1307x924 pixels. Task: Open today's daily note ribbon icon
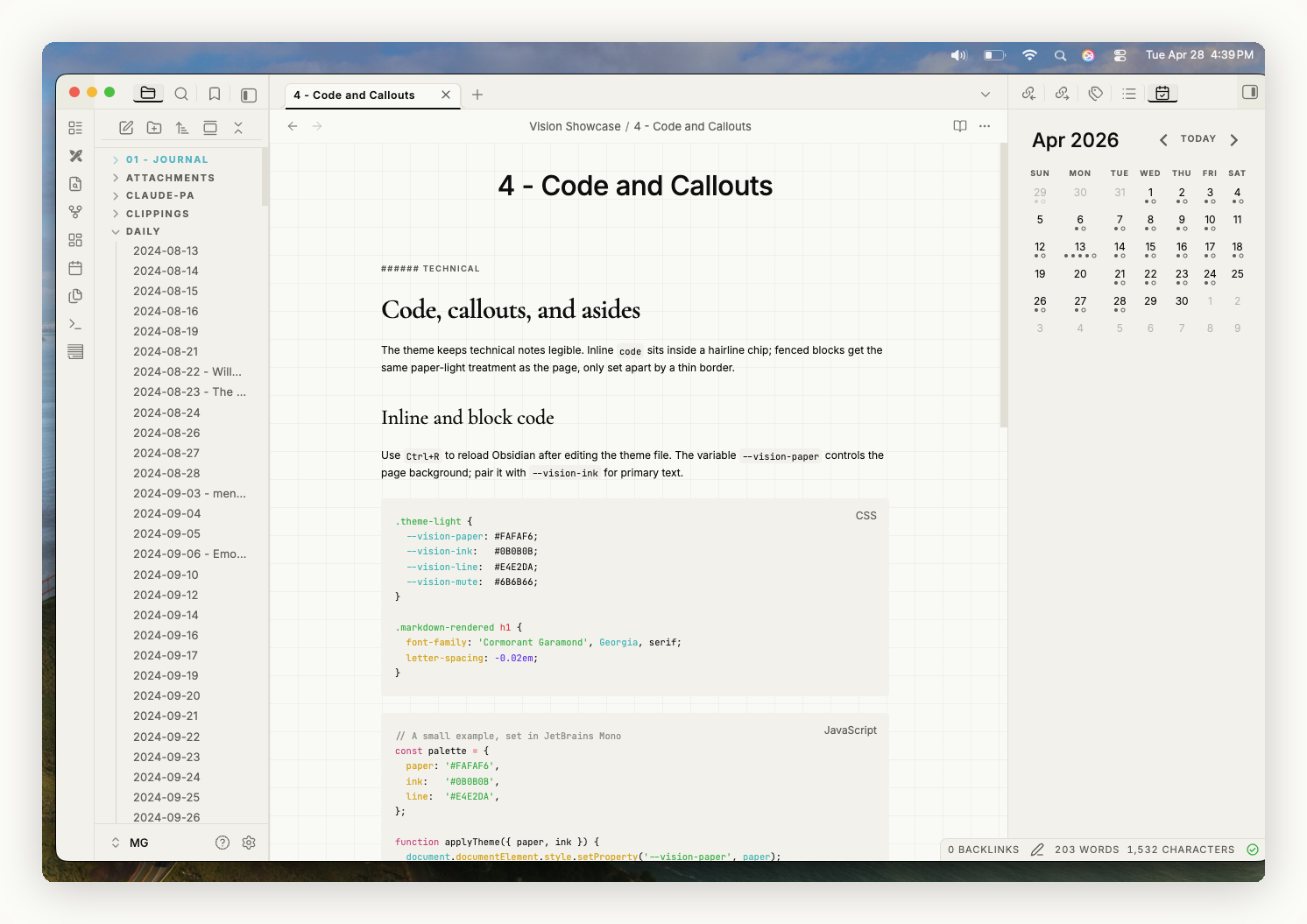pyautogui.click(x=75, y=268)
